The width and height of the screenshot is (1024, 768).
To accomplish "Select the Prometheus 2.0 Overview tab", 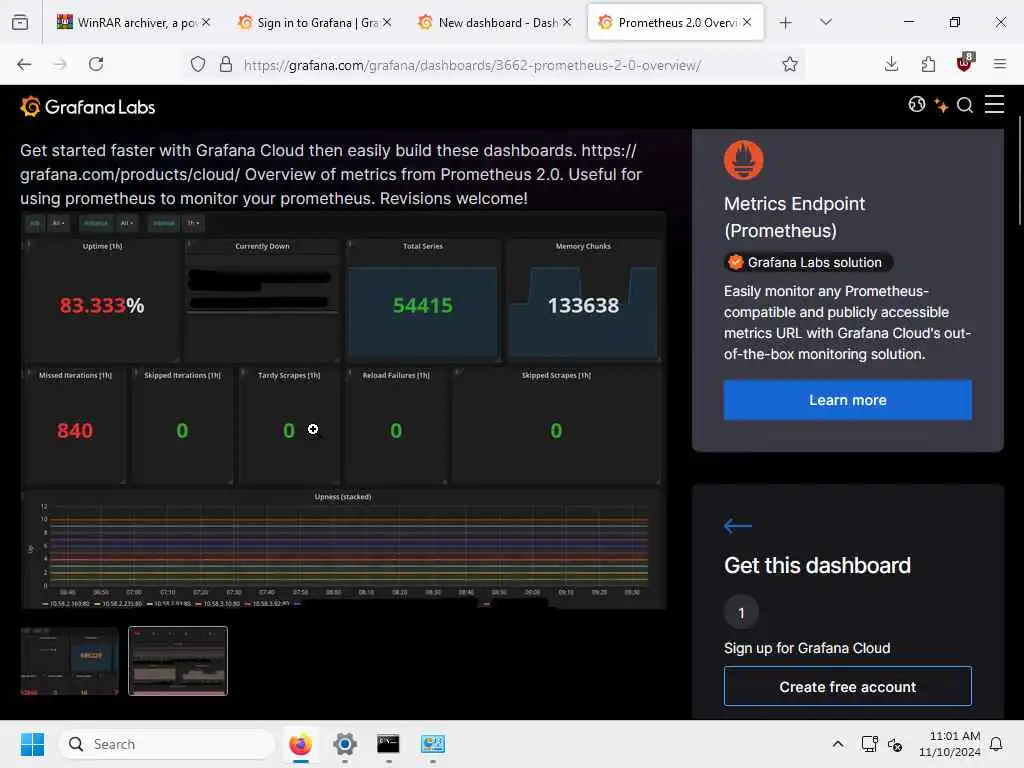I will tap(675, 22).
